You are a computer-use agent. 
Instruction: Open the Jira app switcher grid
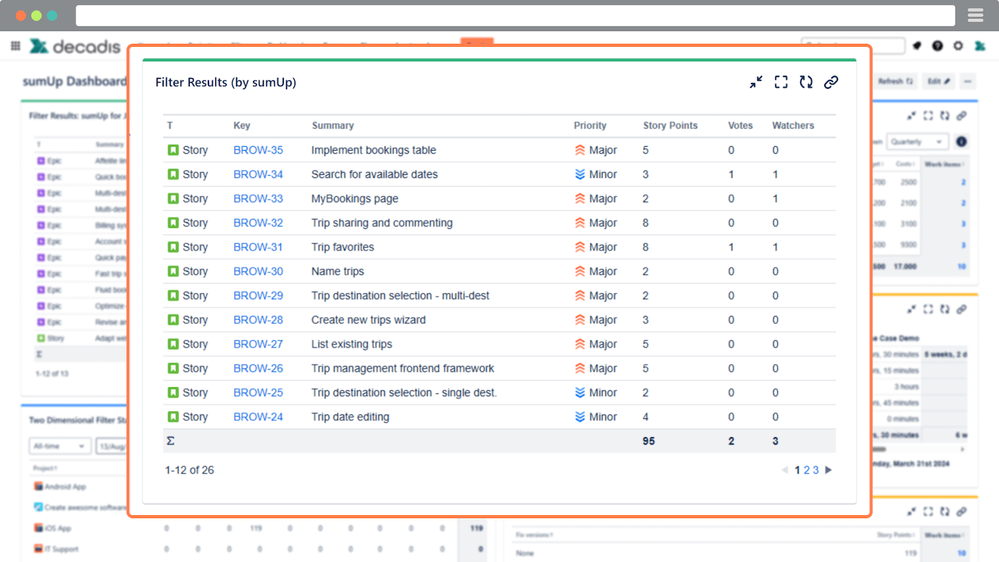[x=15, y=46]
